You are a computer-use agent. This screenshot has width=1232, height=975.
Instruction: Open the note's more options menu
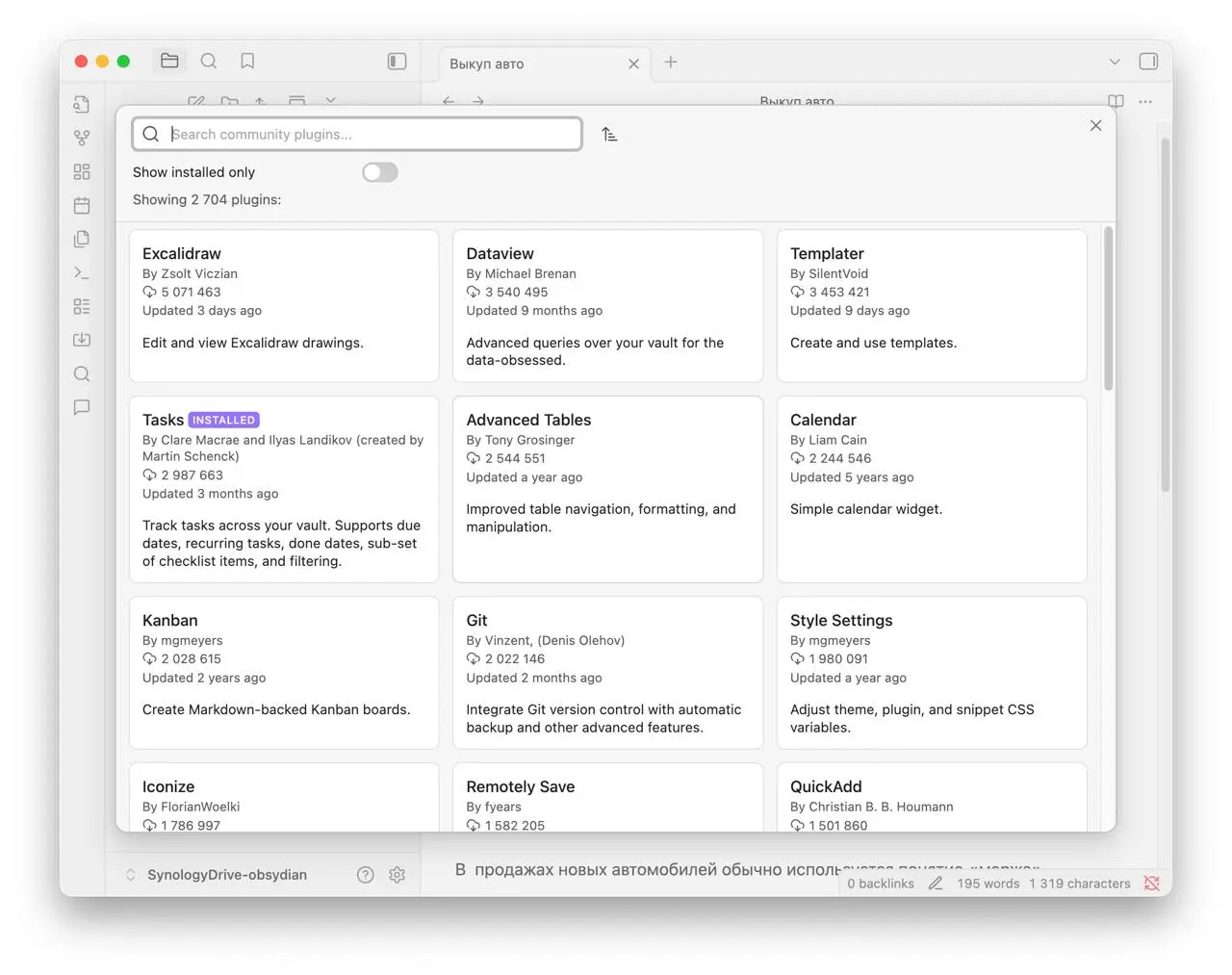[1145, 100]
